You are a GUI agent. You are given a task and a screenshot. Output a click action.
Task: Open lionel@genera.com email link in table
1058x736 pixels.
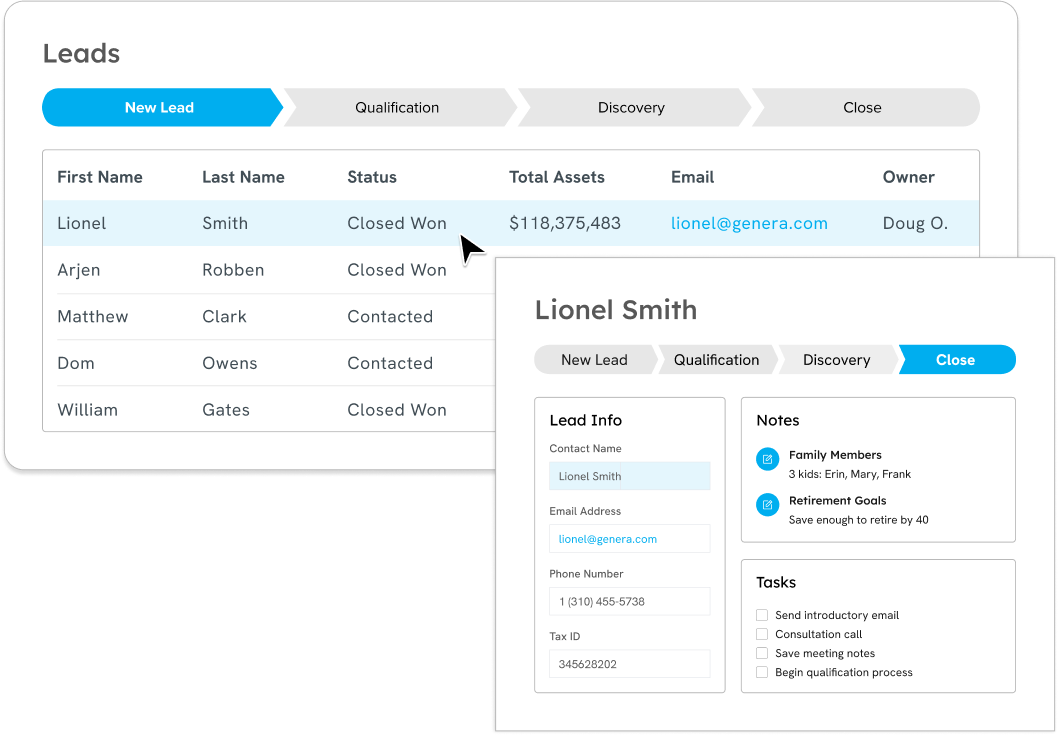[749, 223]
